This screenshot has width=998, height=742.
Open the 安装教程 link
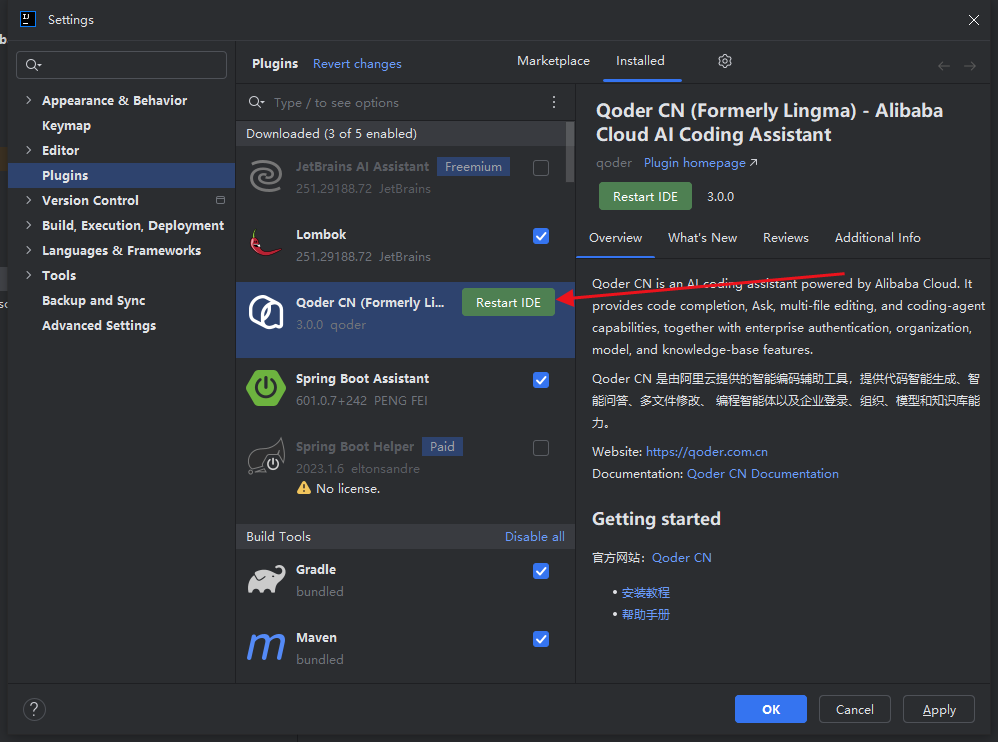click(645, 592)
